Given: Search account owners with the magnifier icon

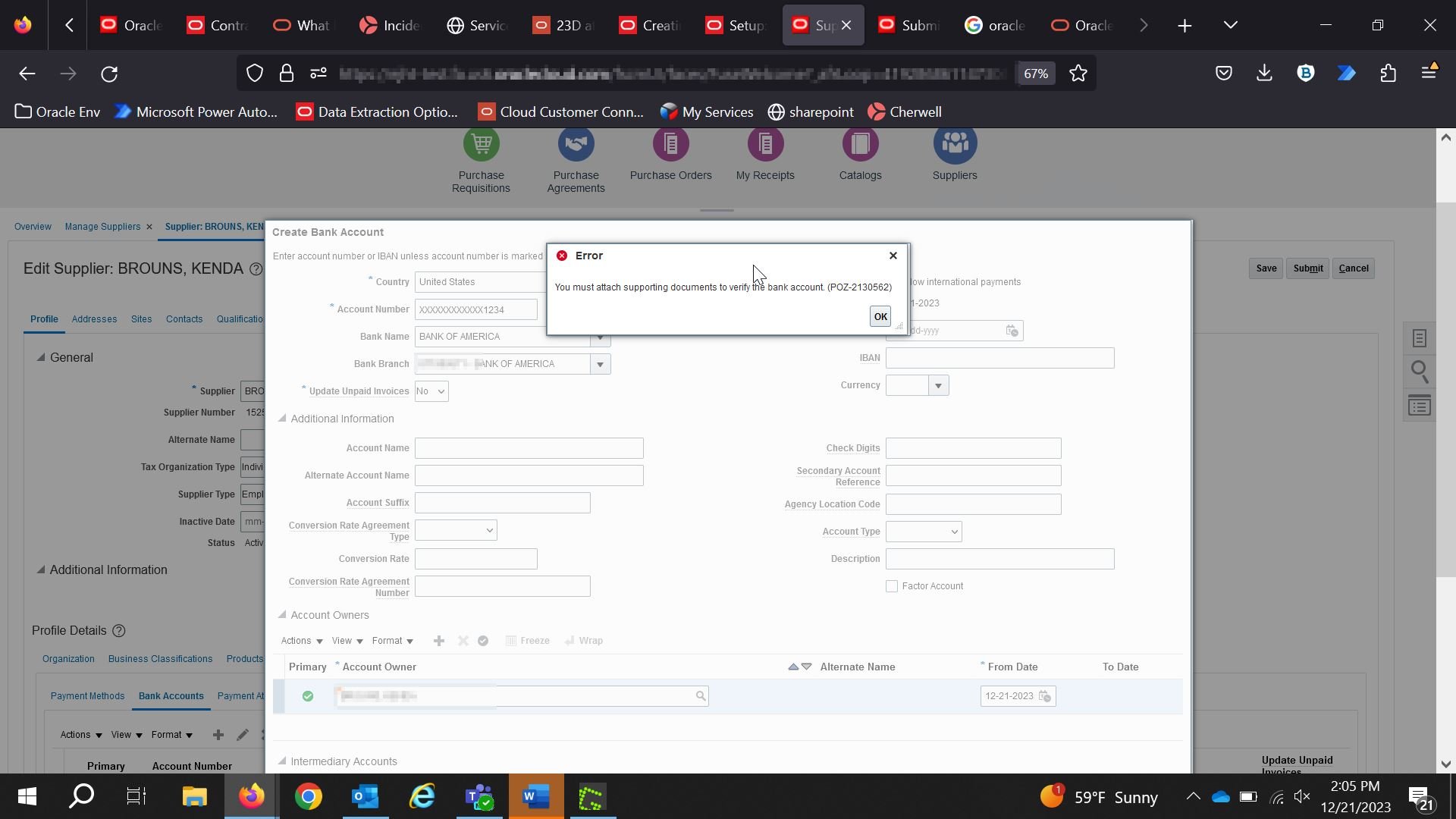Looking at the screenshot, I should tap(700, 696).
